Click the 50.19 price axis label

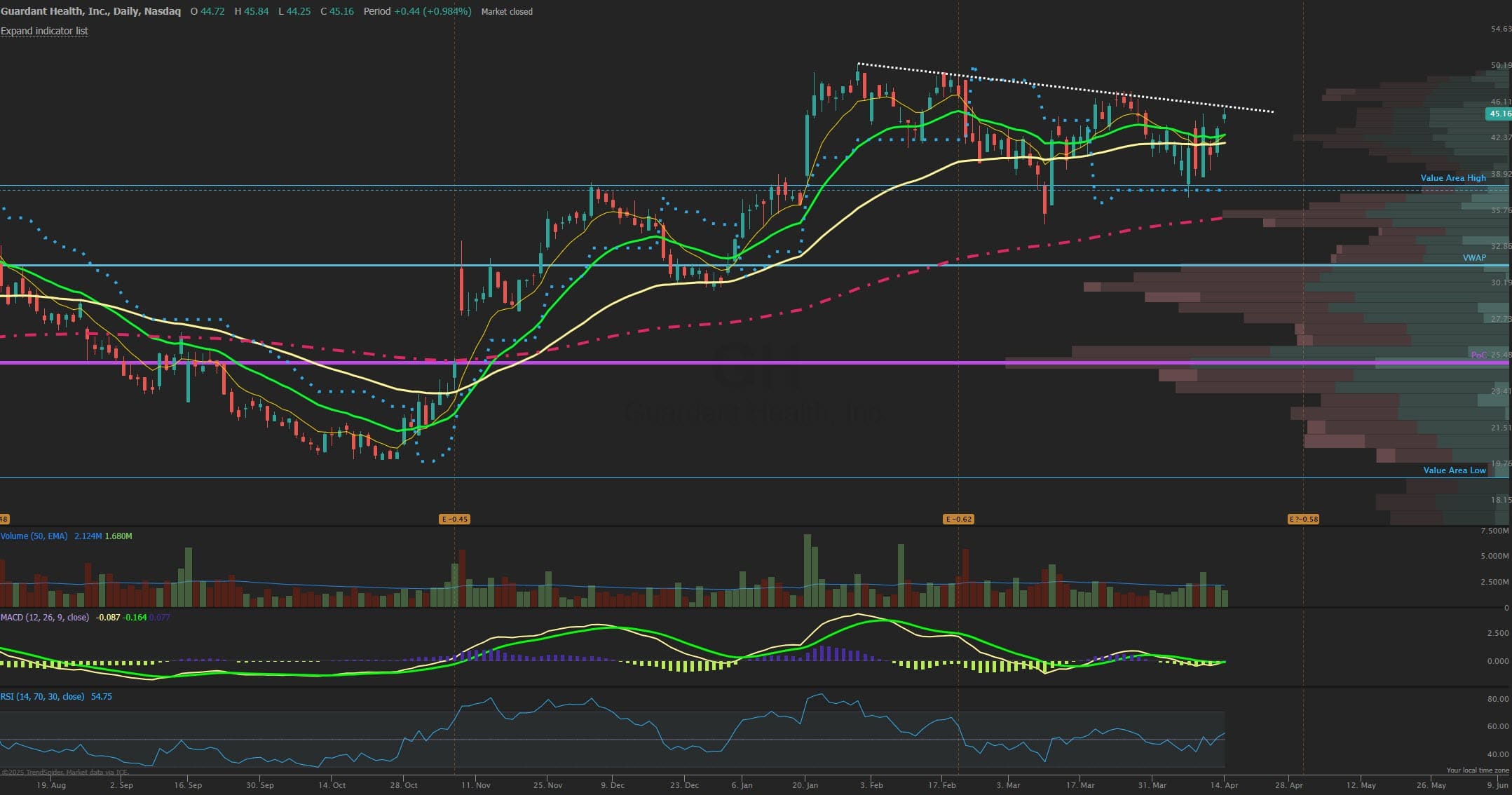click(1501, 65)
